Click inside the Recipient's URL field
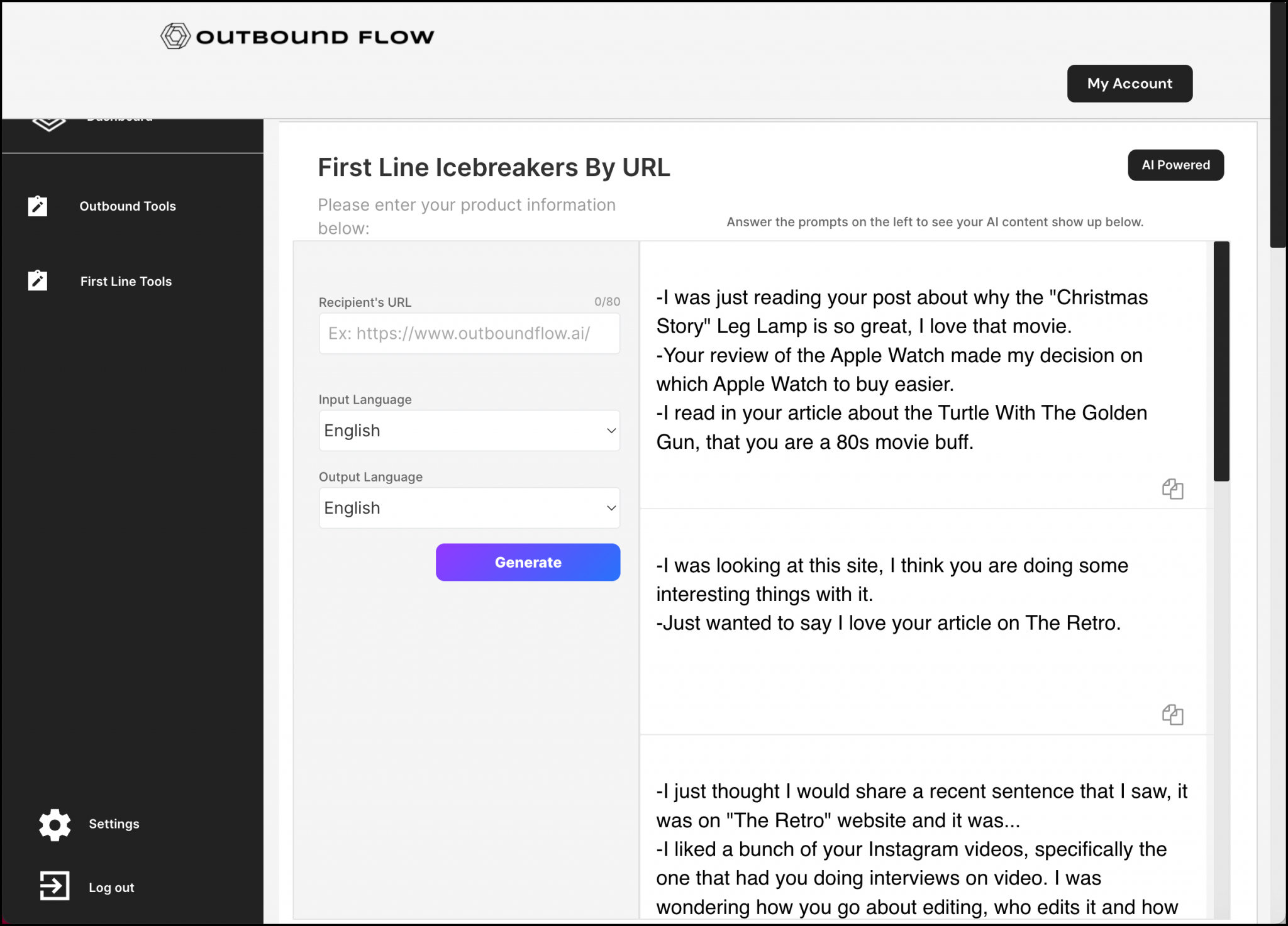 (469, 334)
